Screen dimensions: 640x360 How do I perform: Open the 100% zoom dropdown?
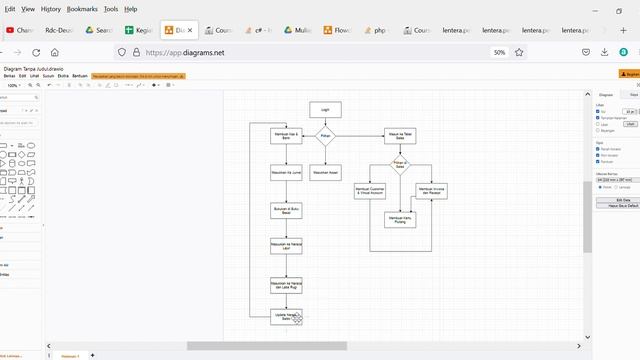tap(13, 85)
